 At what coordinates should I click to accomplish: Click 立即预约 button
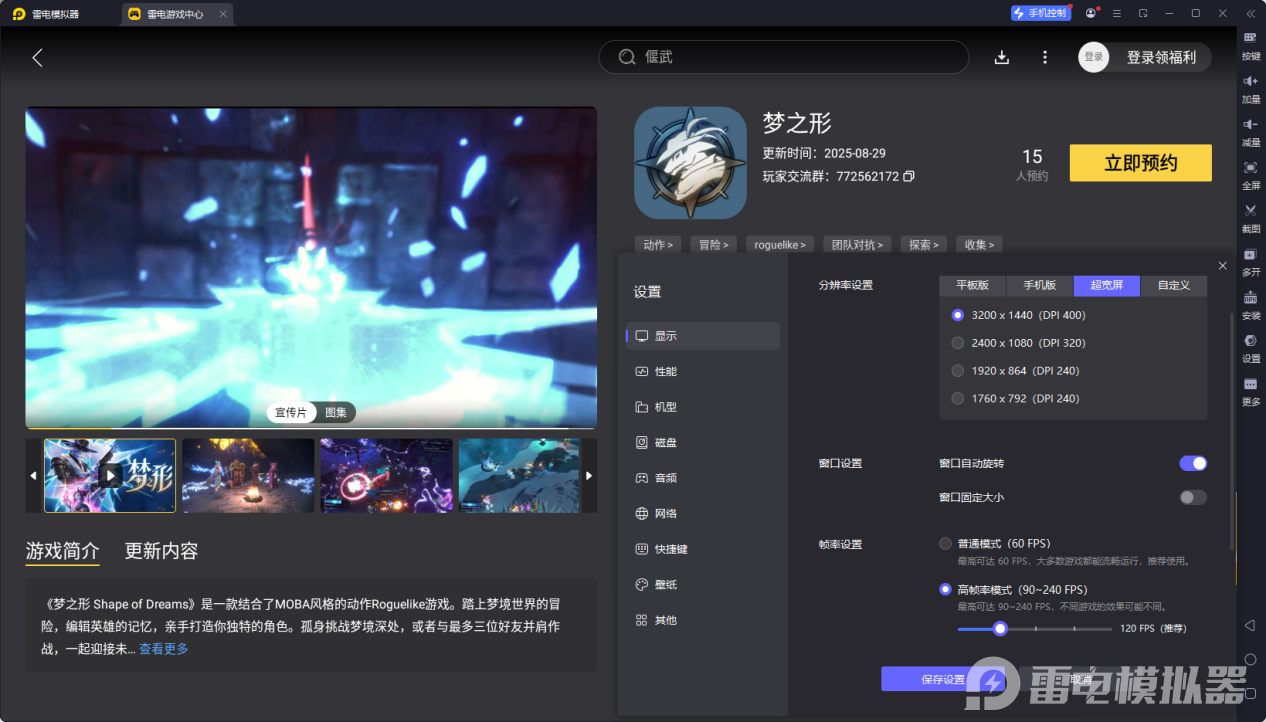click(x=1140, y=163)
